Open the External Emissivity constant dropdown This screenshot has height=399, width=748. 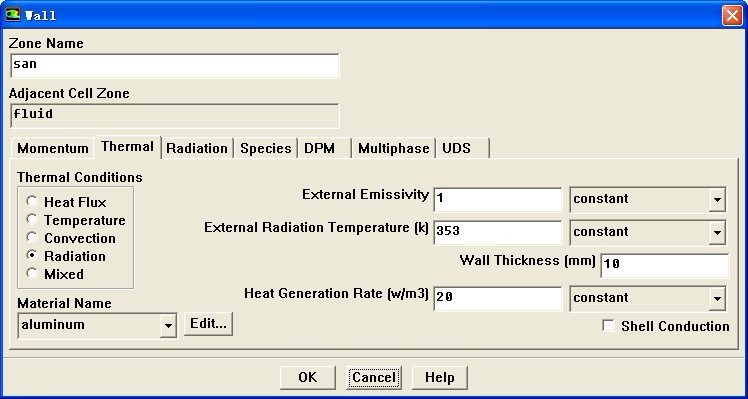717,200
